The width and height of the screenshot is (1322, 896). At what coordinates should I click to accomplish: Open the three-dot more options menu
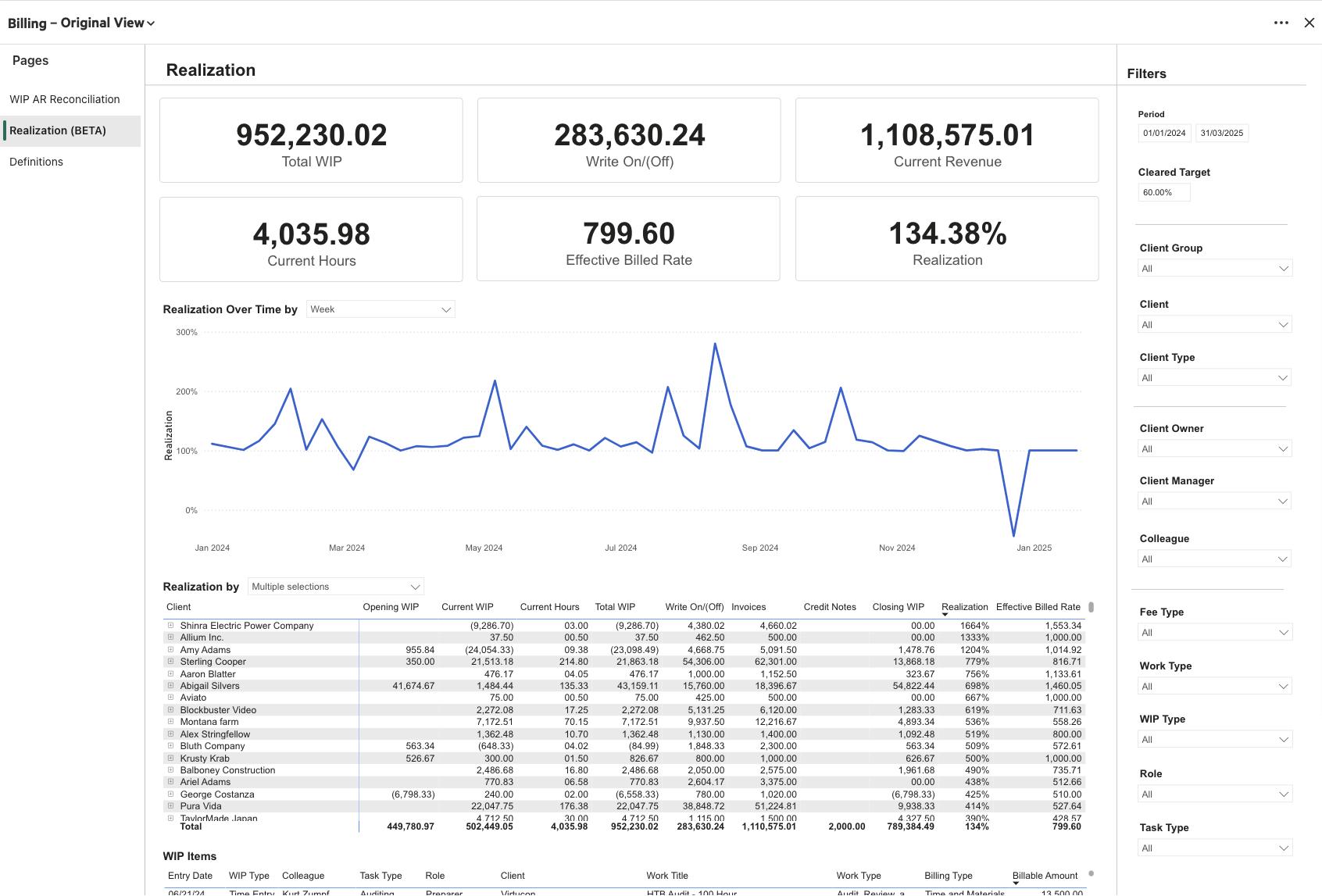[1281, 23]
